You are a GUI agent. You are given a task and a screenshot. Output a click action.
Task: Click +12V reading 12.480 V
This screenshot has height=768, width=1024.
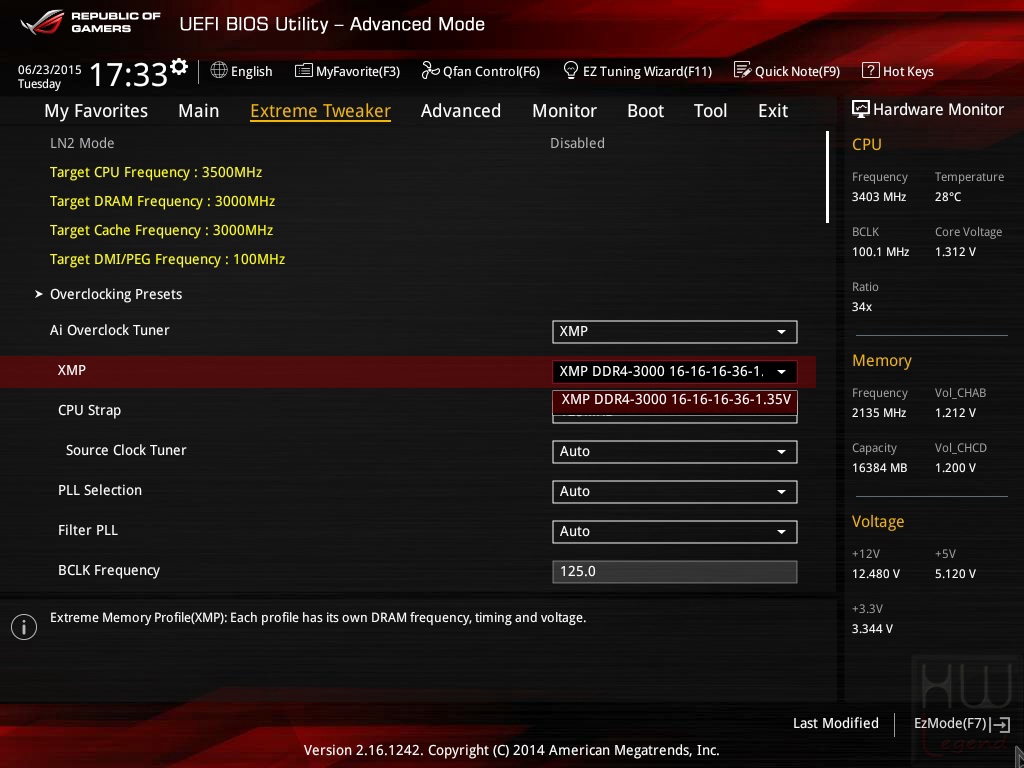point(875,573)
